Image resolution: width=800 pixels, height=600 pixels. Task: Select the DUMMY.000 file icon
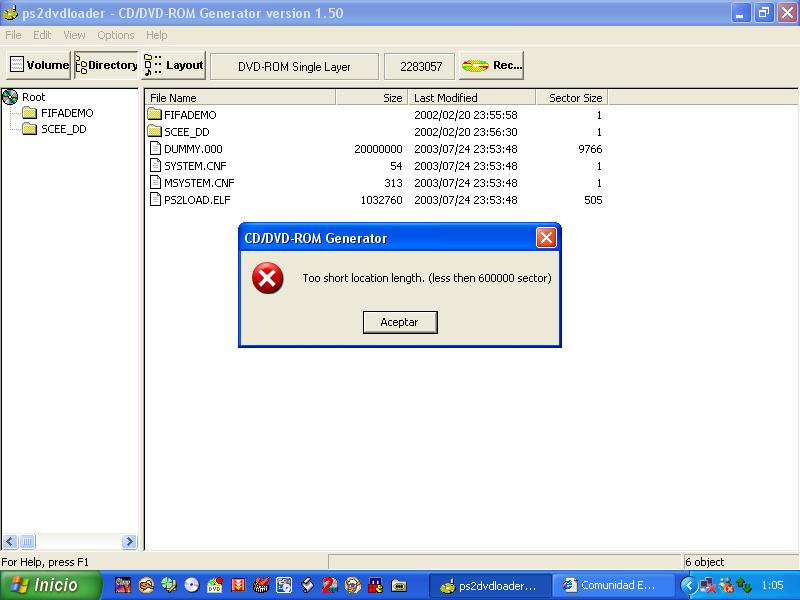155,149
